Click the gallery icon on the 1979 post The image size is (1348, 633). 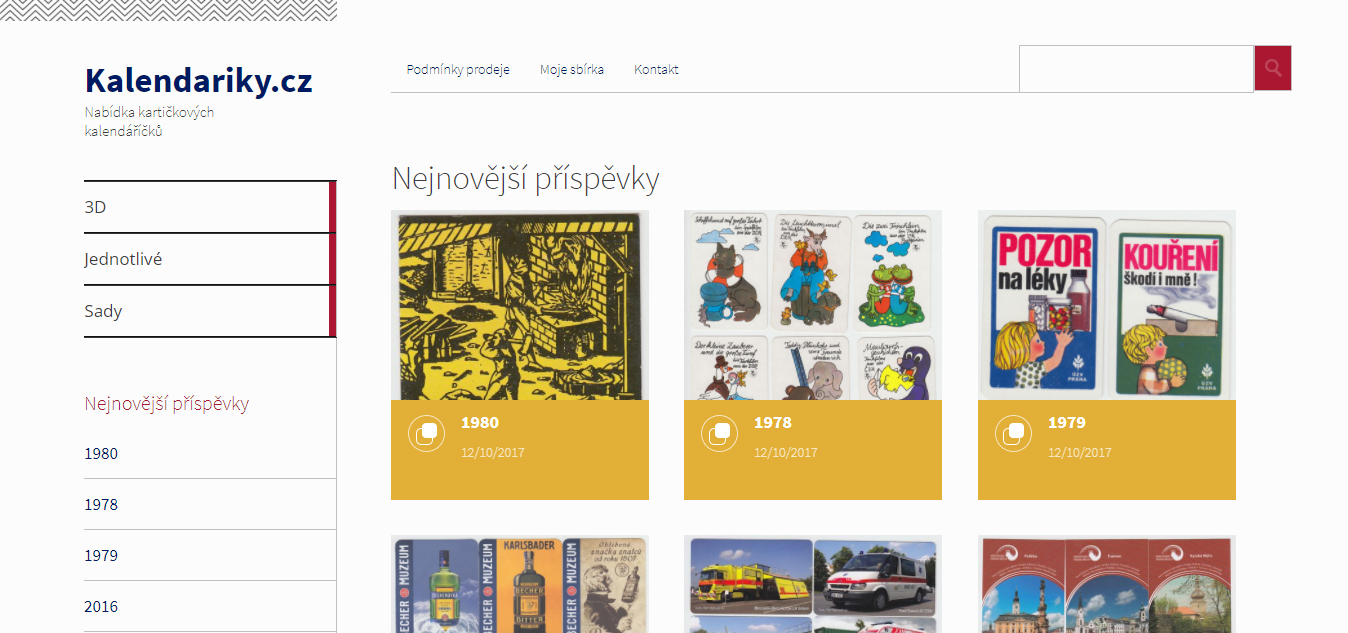tap(1013, 434)
